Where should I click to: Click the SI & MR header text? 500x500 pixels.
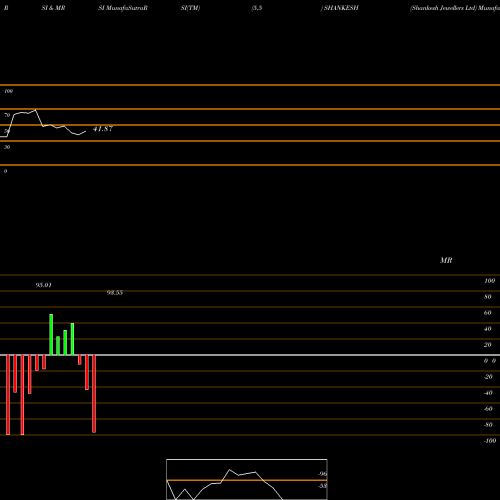53,8
